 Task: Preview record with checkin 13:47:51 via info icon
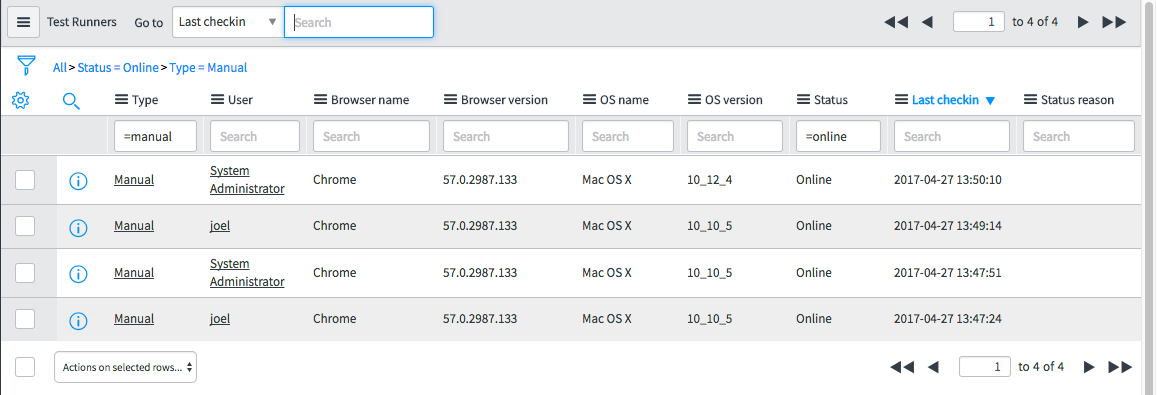[78, 274]
